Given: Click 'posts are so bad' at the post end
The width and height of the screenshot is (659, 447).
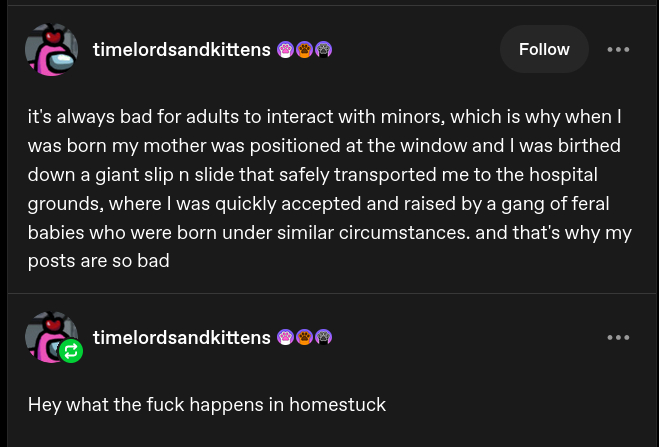Looking at the screenshot, I should coord(98,262).
